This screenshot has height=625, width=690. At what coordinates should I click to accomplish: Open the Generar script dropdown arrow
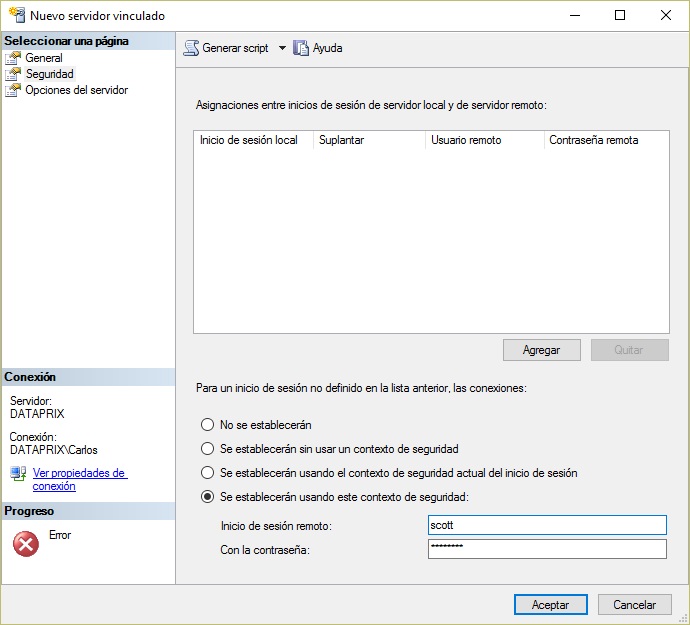coord(282,48)
